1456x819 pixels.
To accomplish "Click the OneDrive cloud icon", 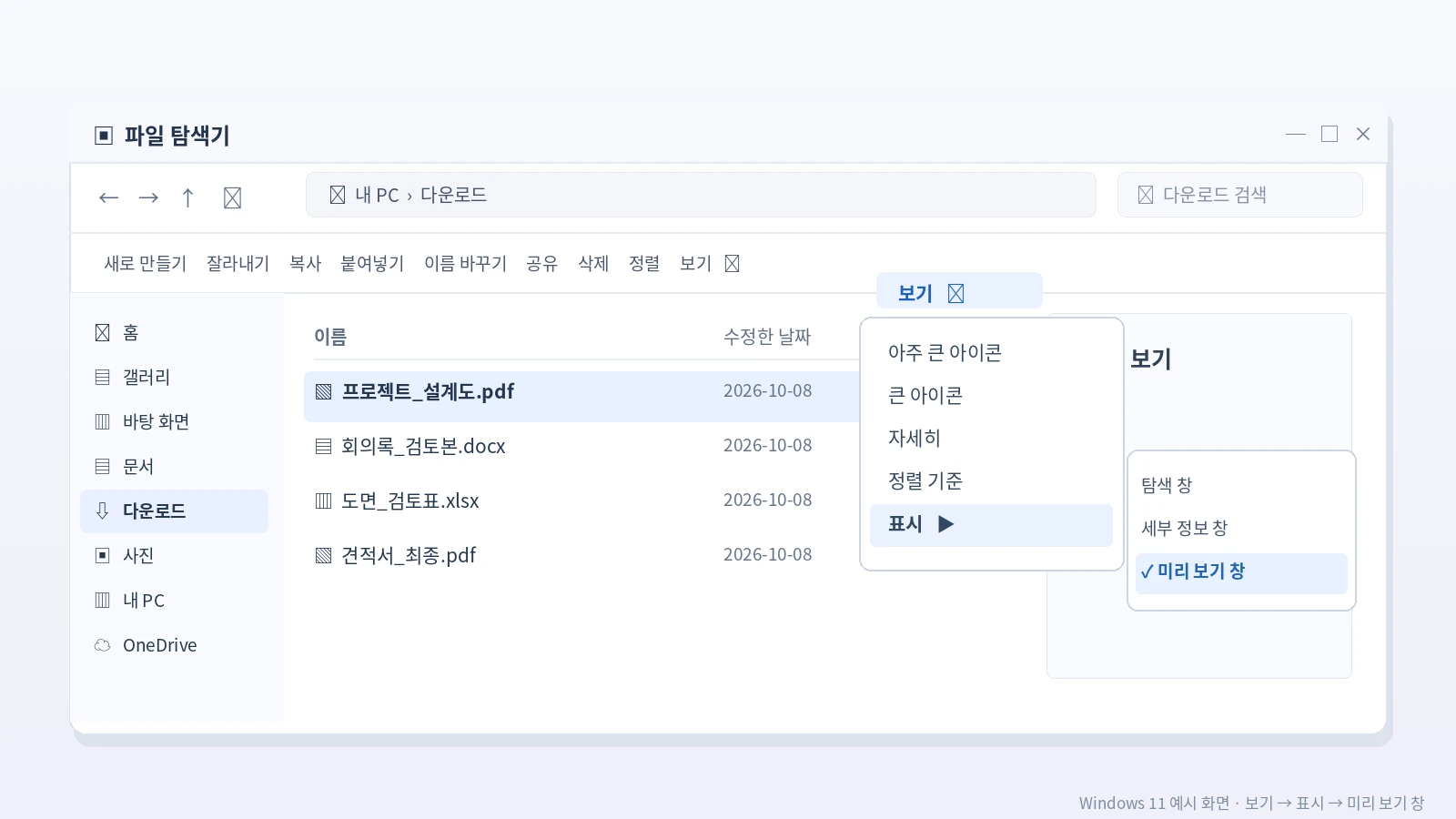I will [x=103, y=645].
